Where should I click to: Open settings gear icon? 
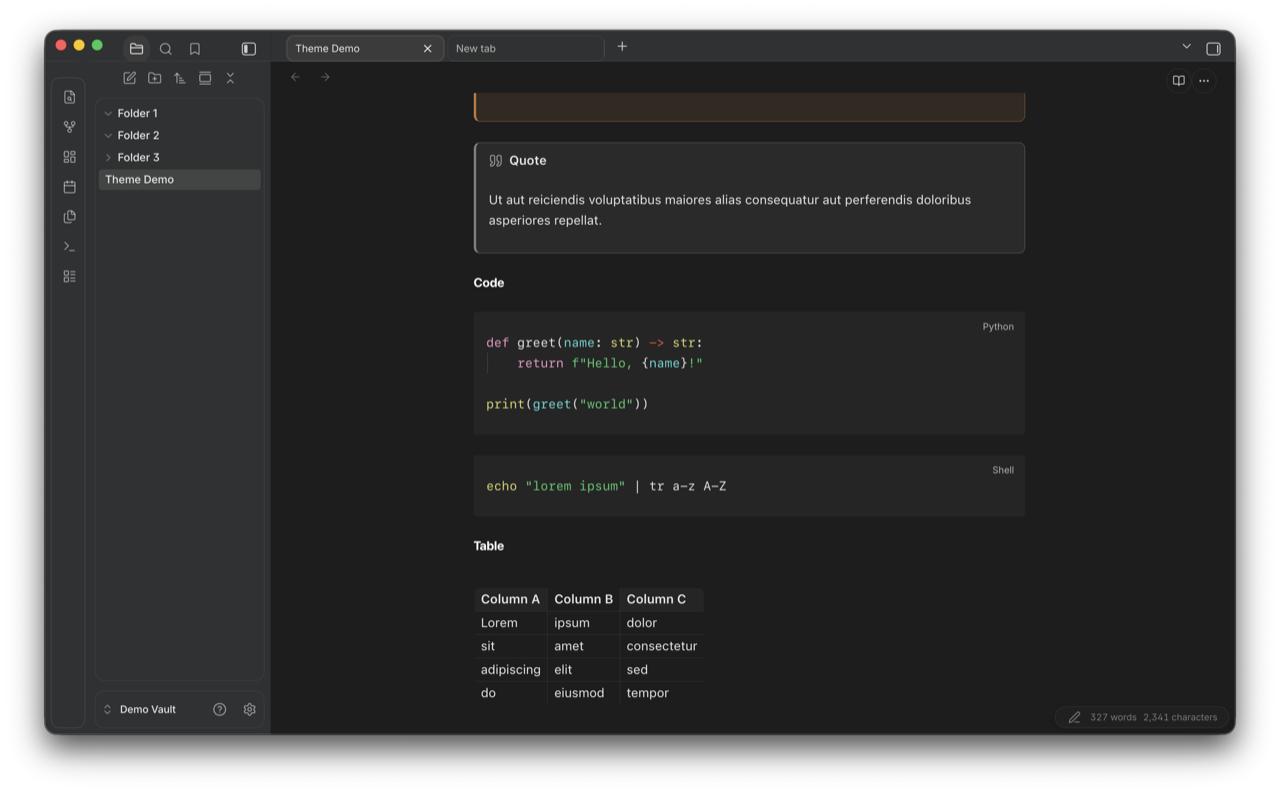[250, 709]
